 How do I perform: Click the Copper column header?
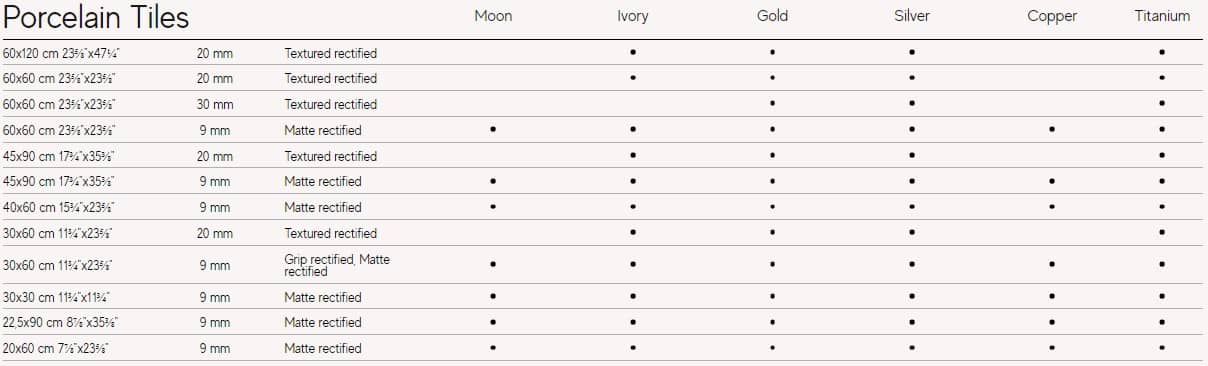point(1052,16)
